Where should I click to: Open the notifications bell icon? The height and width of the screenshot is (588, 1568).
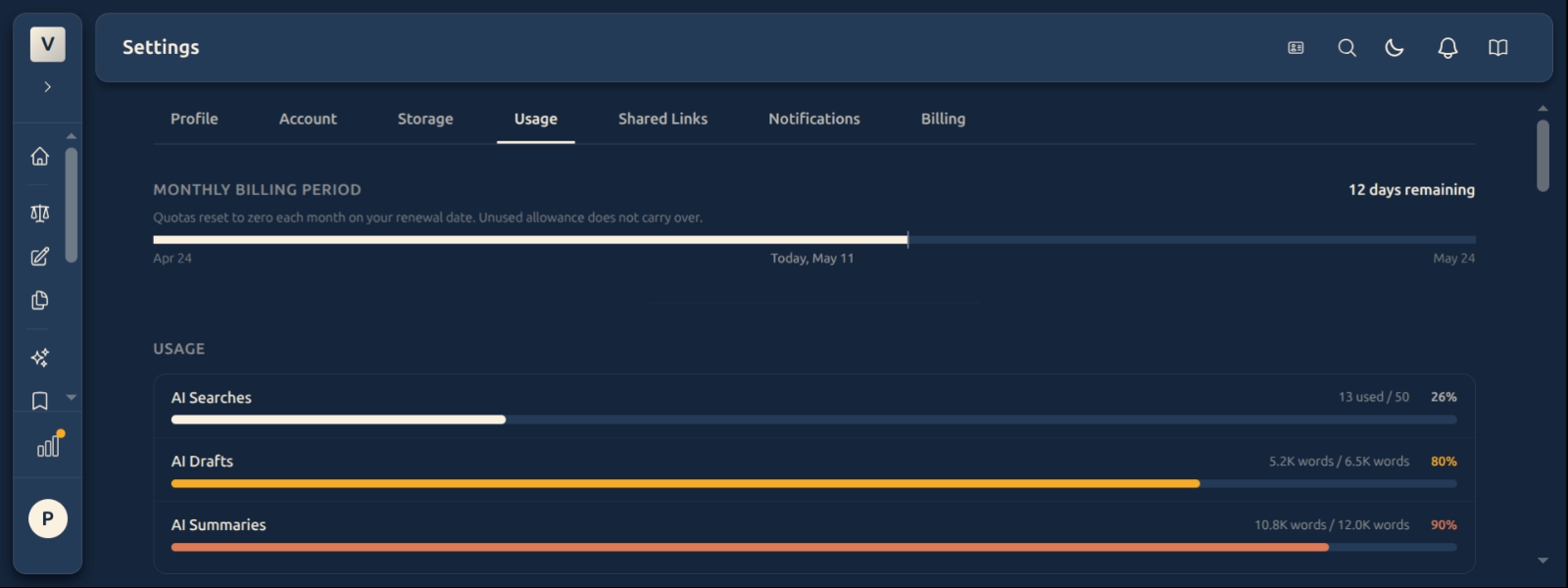pyautogui.click(x=1447, y=47)
